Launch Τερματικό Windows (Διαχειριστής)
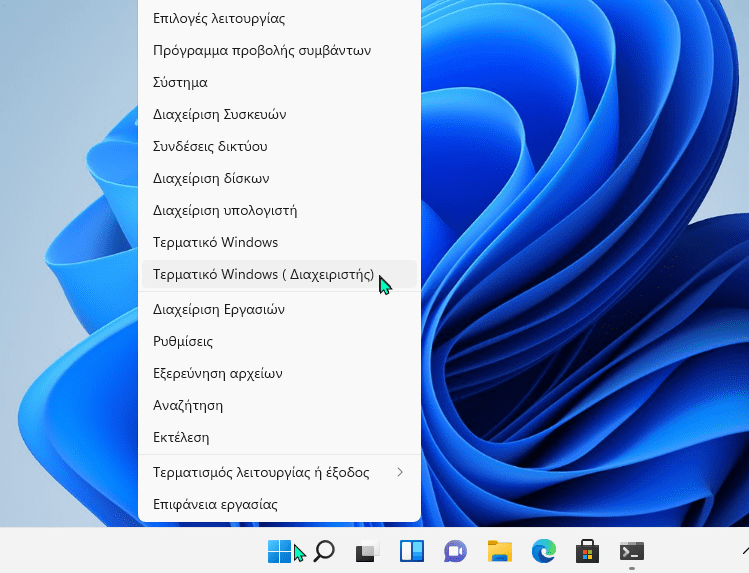749x573 pixels. (279, 274)
